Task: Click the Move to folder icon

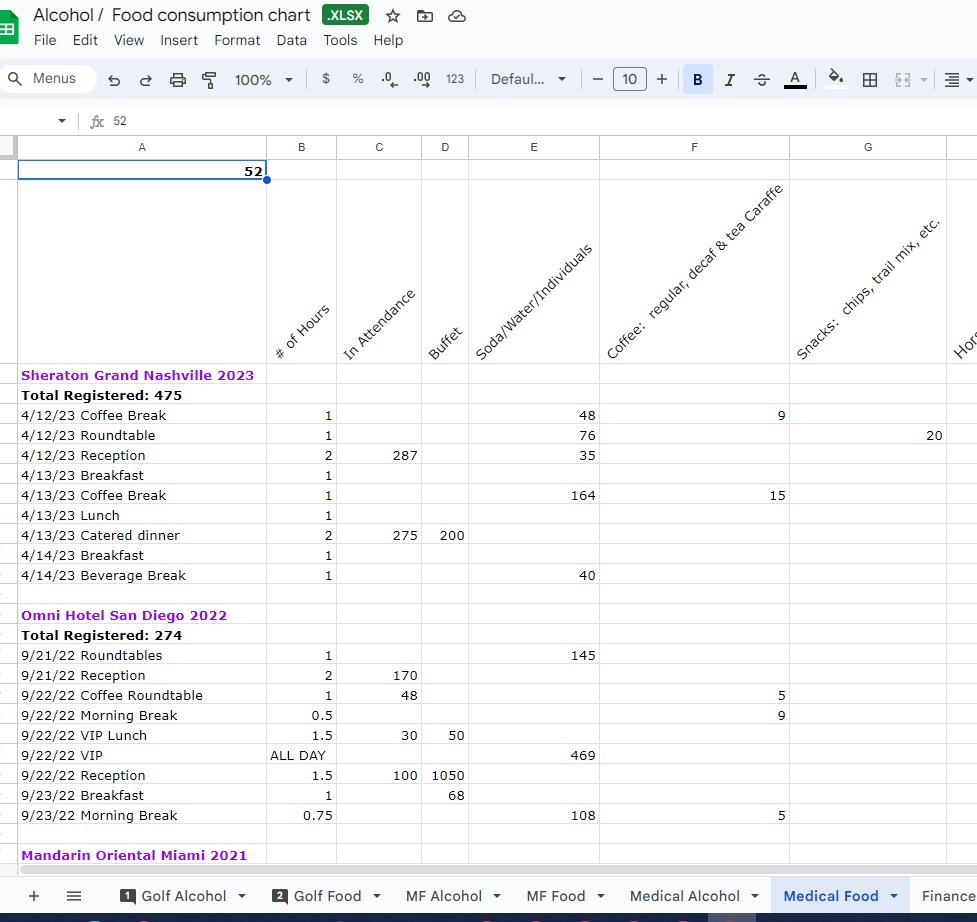Action: (425, 16)
